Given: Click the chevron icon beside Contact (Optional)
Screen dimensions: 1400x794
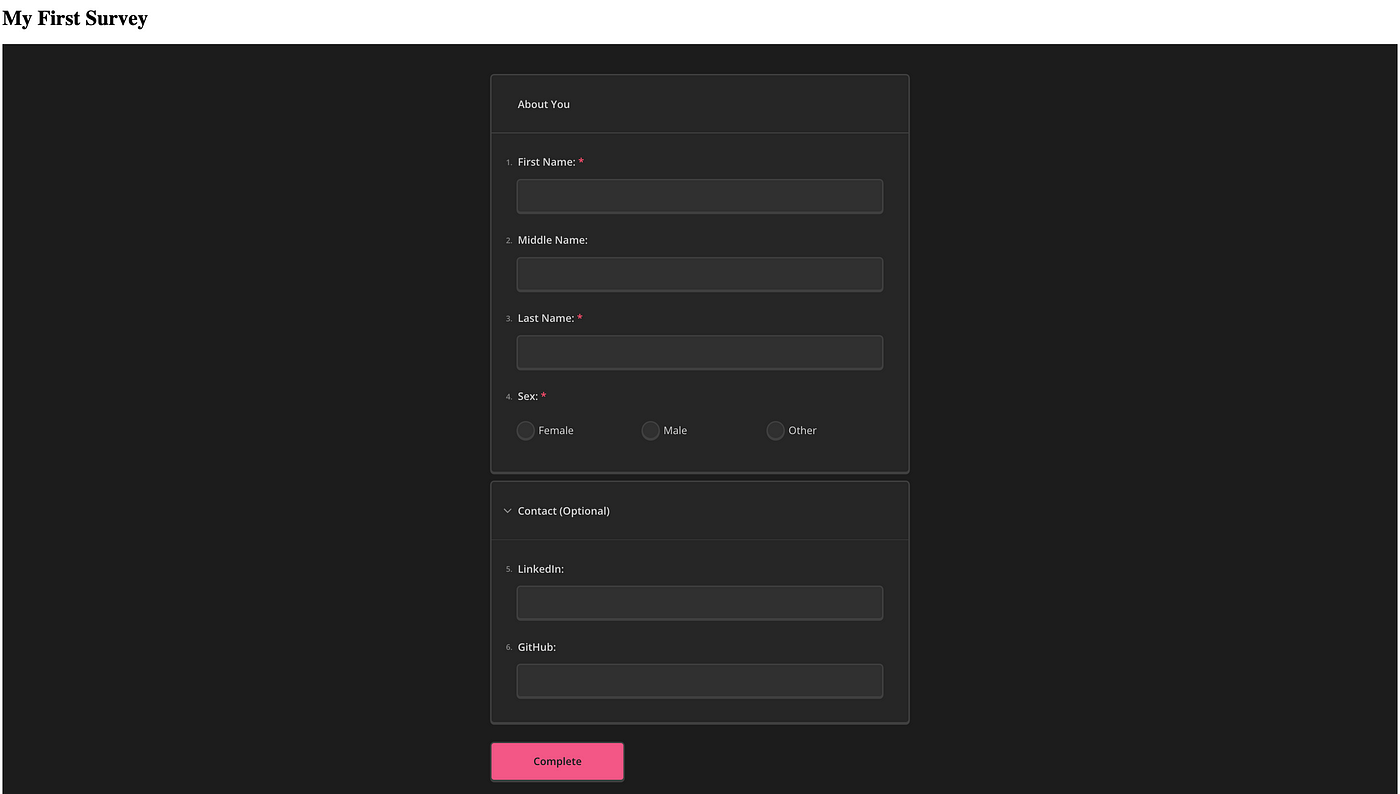Looking at the screenshot, I should point(507,510).
